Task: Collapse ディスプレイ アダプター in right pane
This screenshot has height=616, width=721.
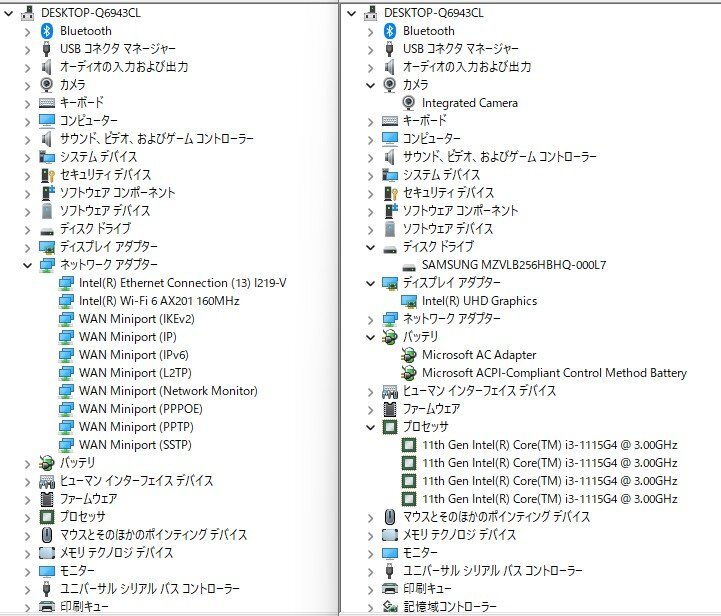Action: click(x=371, y=283)
